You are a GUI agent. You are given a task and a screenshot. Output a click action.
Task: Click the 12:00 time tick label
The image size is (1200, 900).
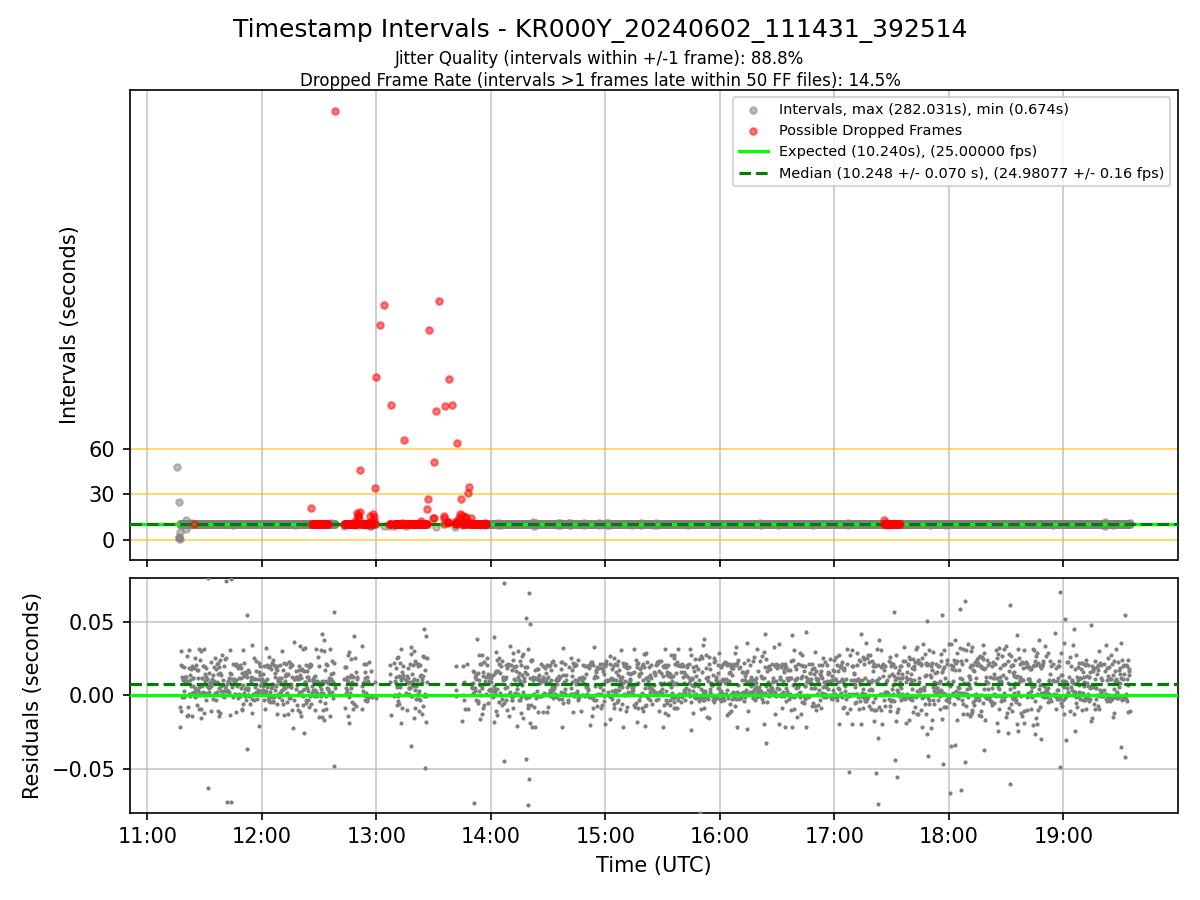coord(262,834)
